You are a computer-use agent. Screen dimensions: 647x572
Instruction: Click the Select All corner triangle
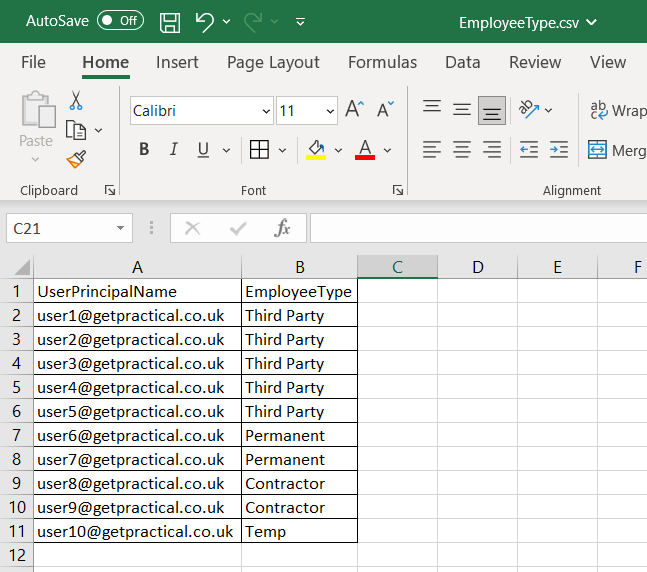[x=21, y=267]
